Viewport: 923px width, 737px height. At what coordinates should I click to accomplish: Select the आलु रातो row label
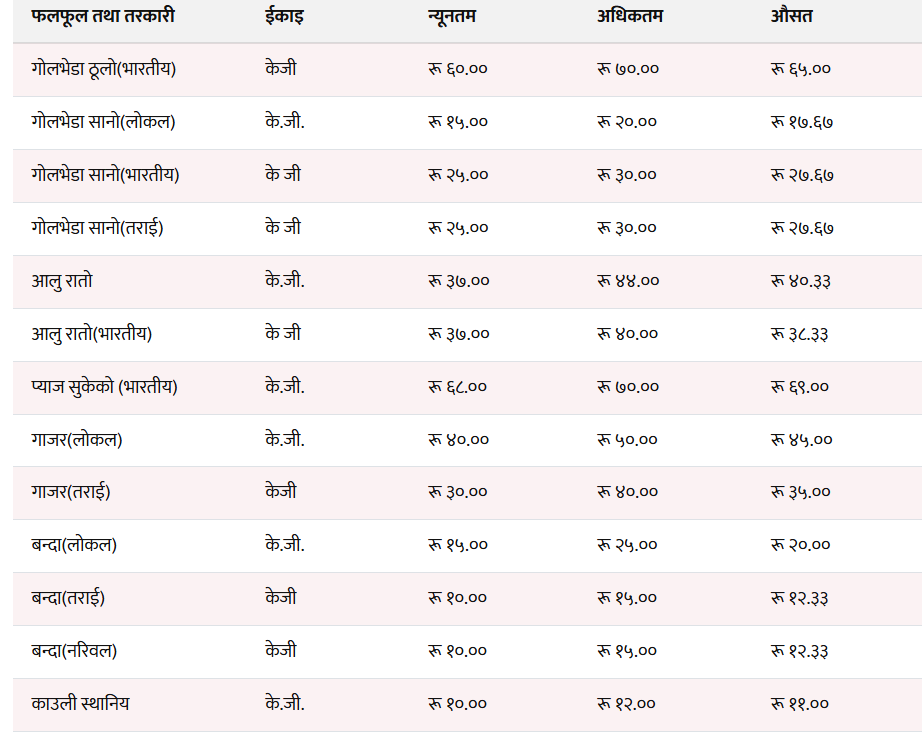(62, 281)
